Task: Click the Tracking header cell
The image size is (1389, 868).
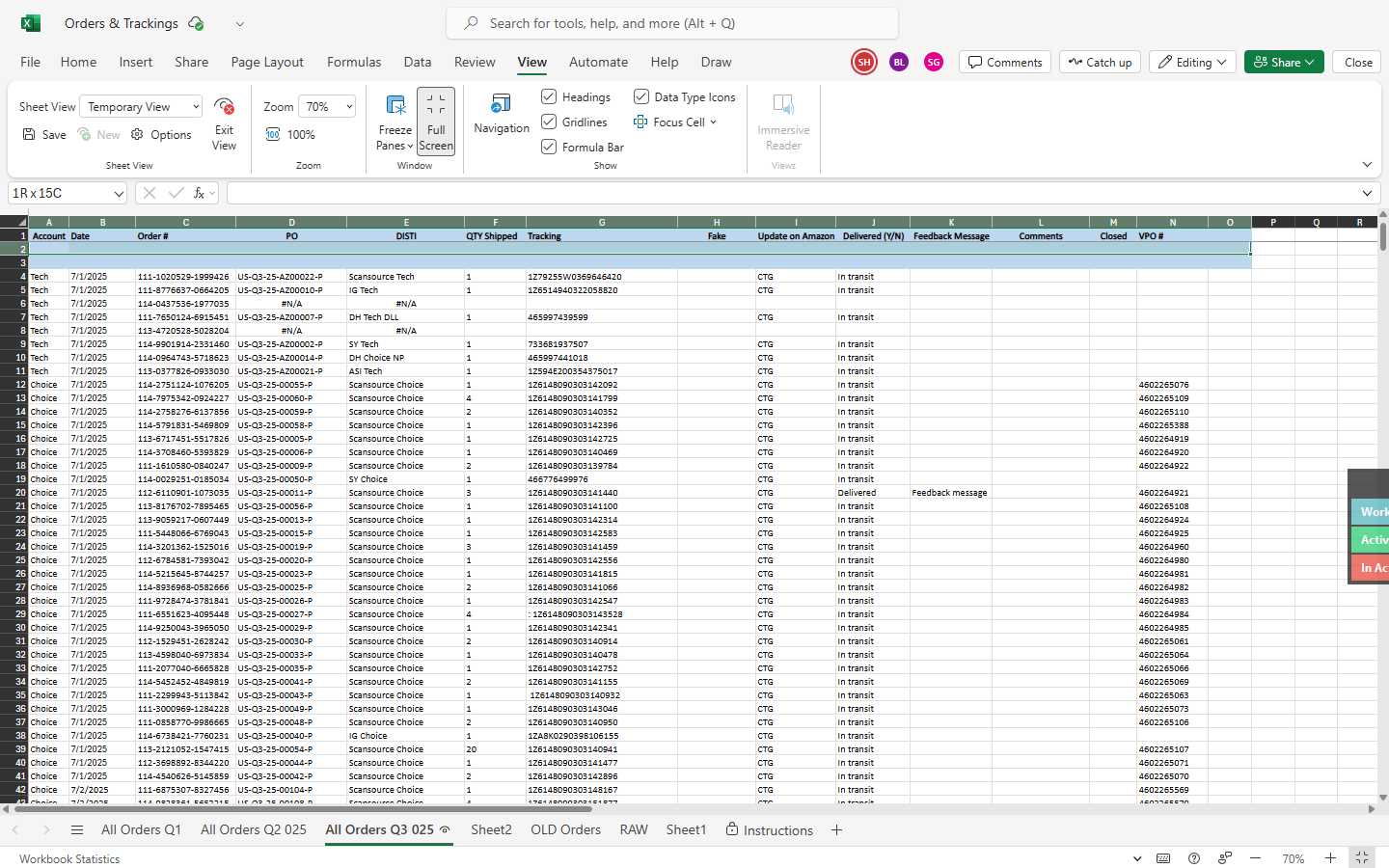Action: [x=602, y=236]
